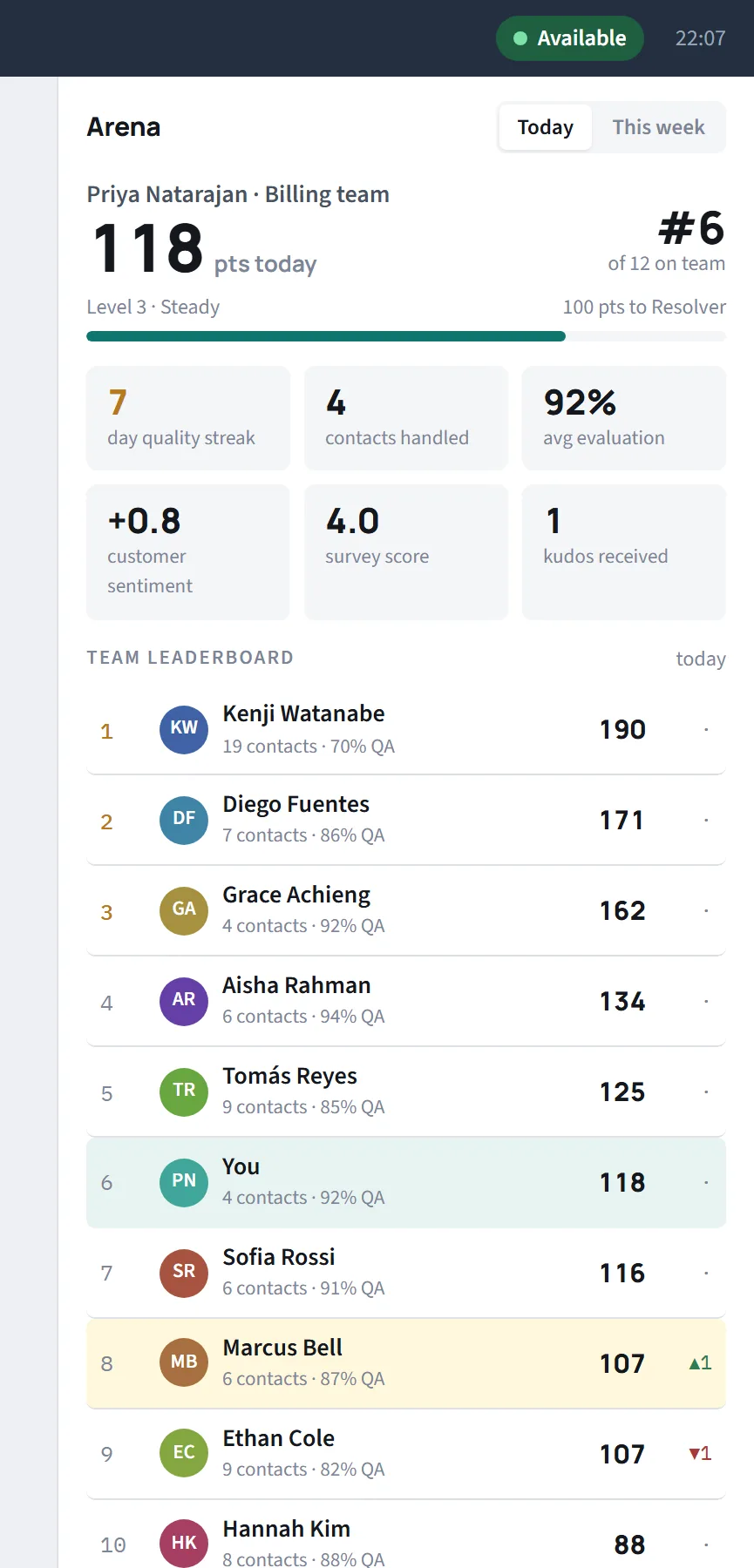Select the highlighted 'You' label in the leaderboard
Screen dimensions: 754x1568
coord(241,1166)
